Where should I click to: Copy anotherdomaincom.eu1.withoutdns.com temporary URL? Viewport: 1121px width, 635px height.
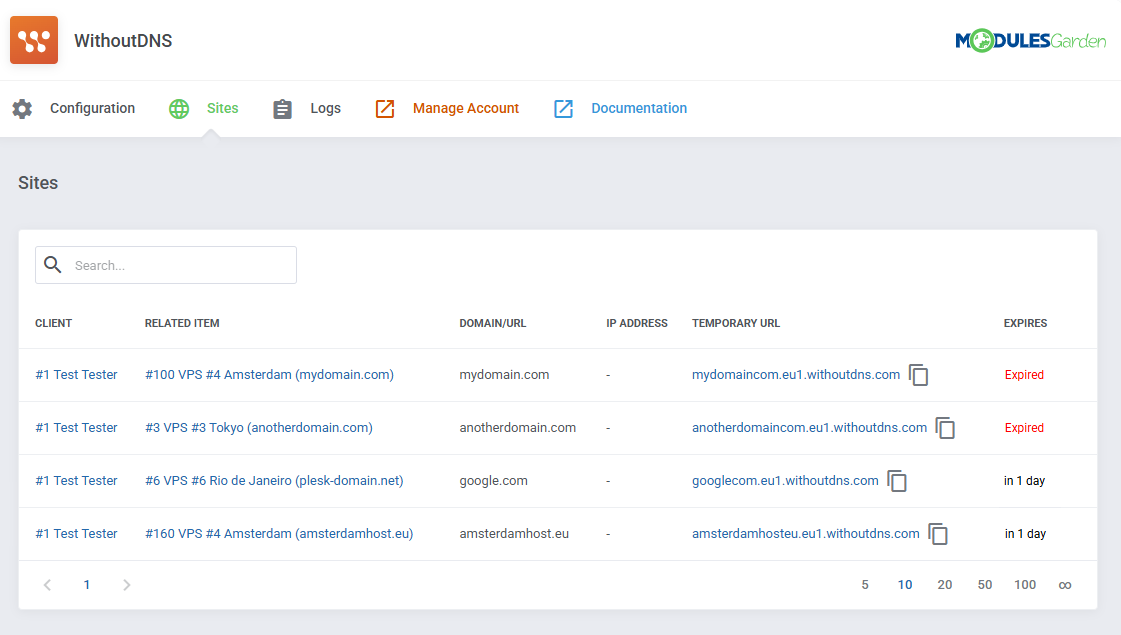point(945,428)
